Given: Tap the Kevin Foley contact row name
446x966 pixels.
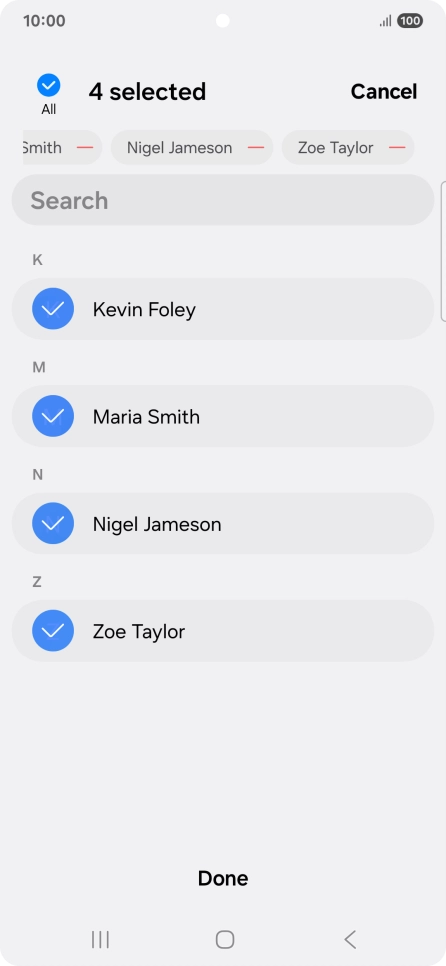Looking at the screenshot, I should 144,309.
